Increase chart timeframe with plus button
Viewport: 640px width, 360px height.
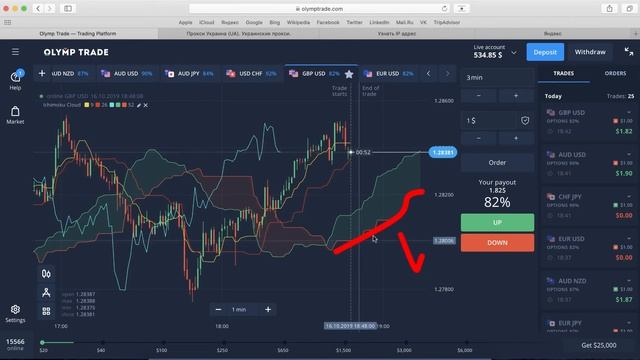pyautogui.click(x=268, y=309)
